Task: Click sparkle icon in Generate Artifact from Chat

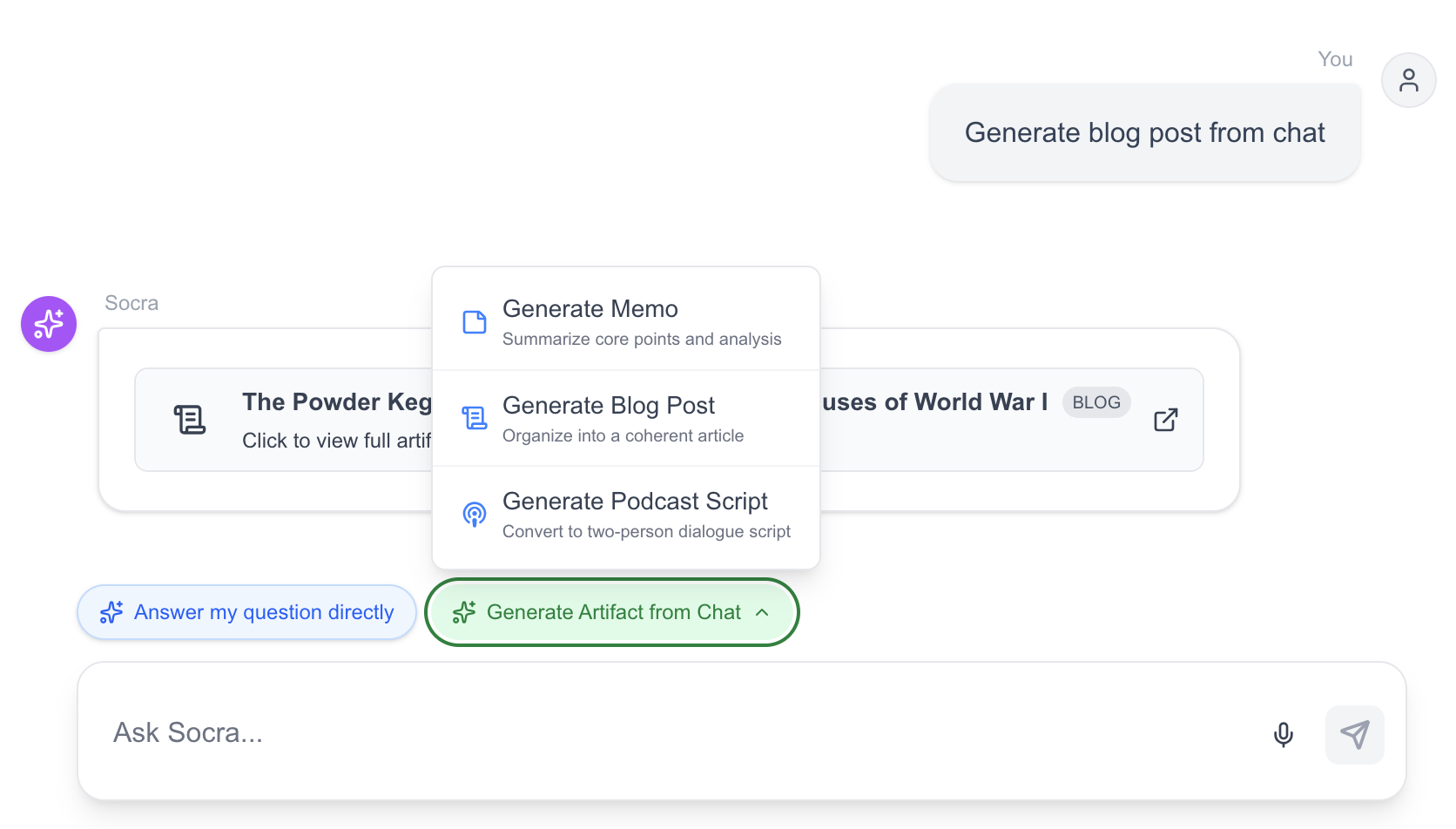Action: pos(464,613)
